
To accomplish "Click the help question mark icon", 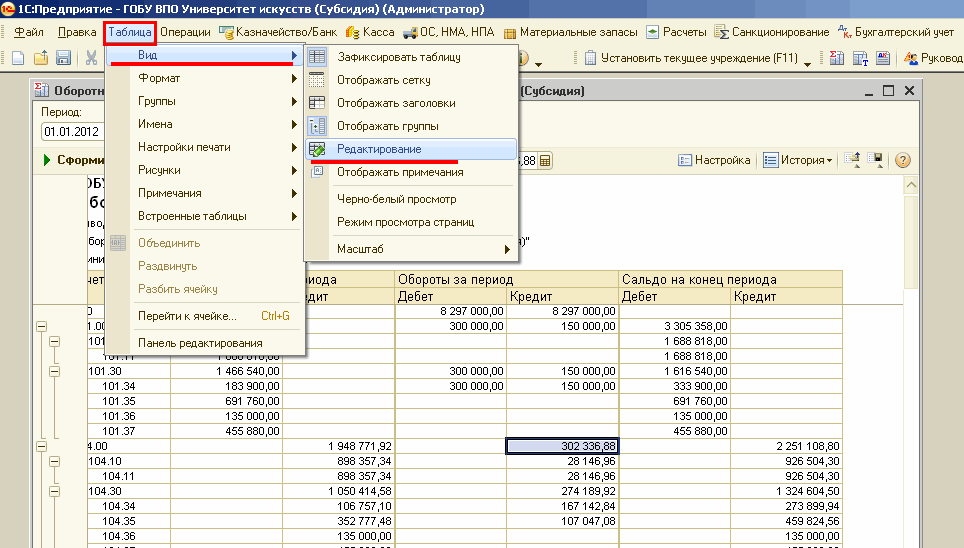I will [x=902, y=160].
